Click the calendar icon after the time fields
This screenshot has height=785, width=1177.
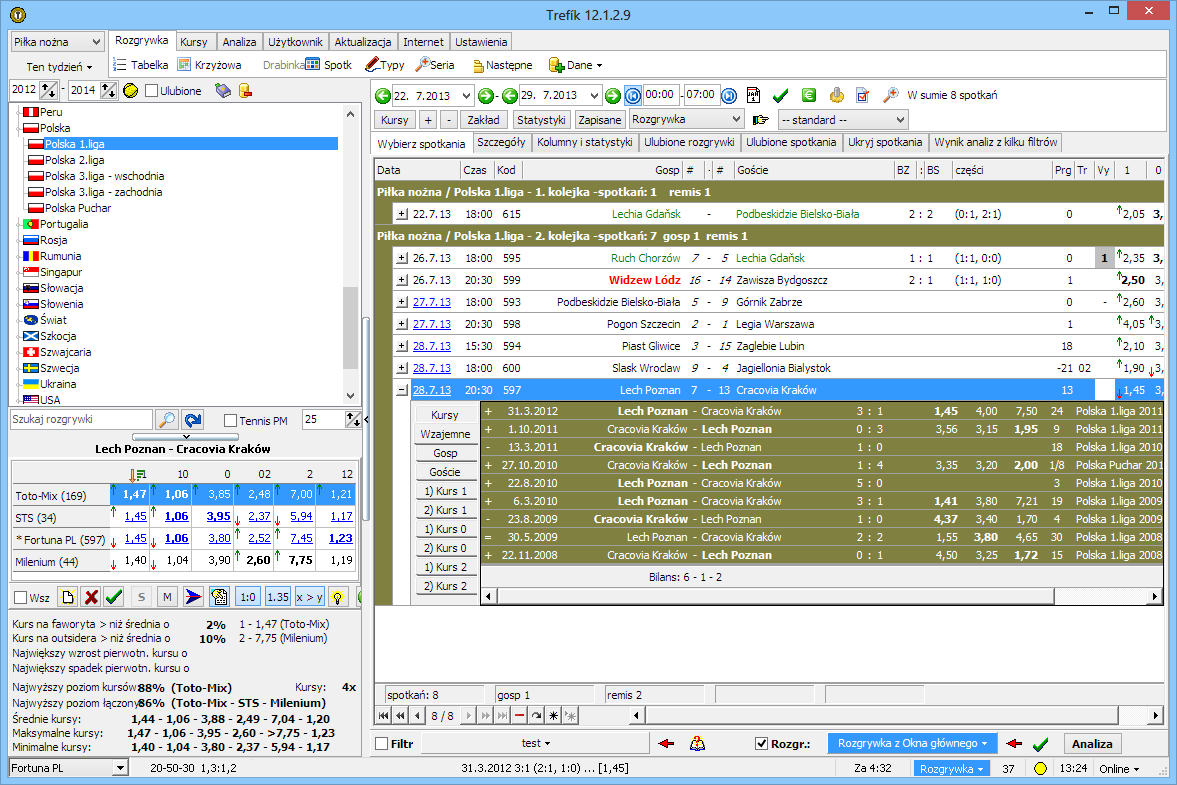click(754, 95)
